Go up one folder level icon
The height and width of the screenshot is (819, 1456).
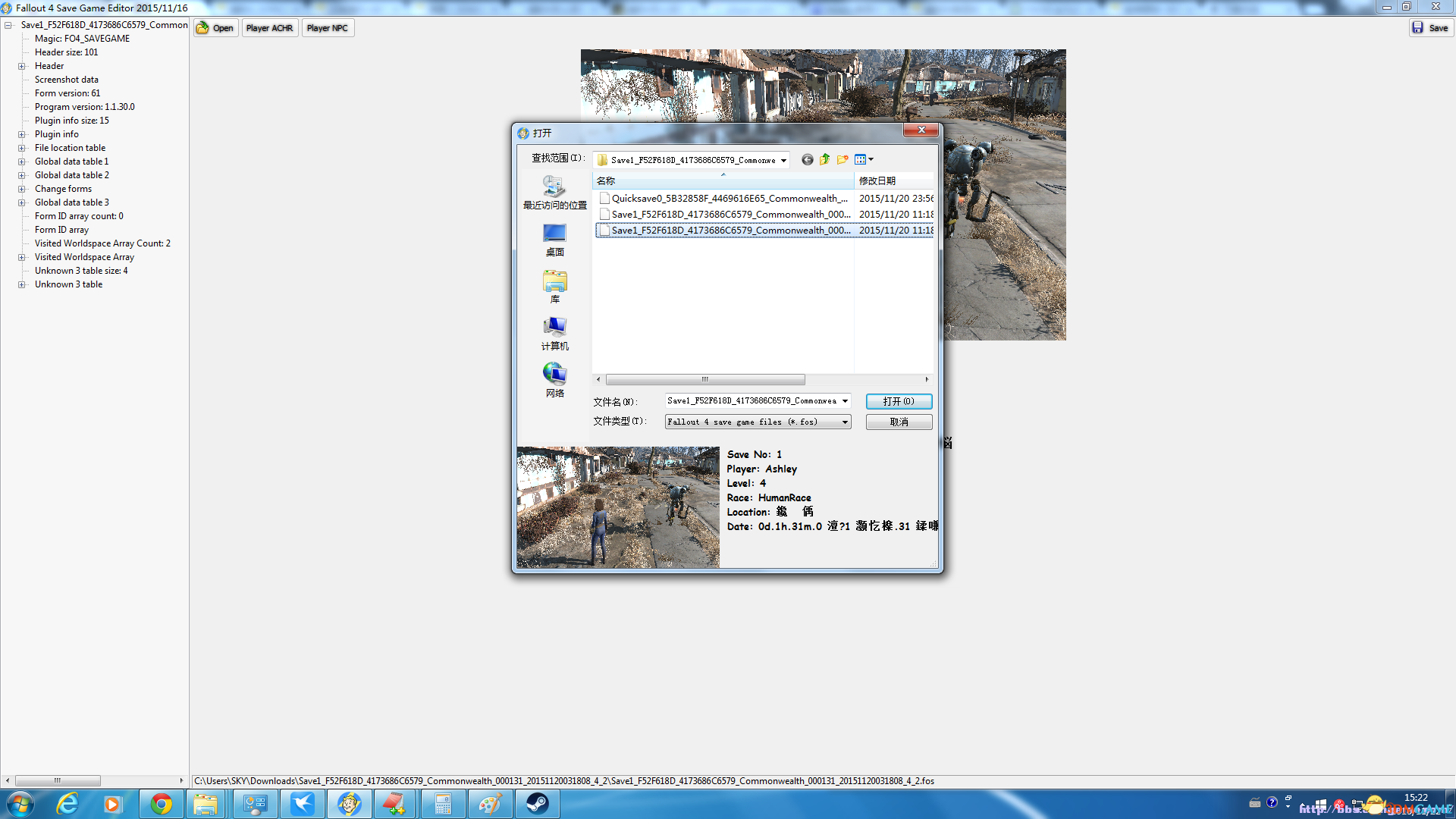pyautogui.click(x=824, y=159)
